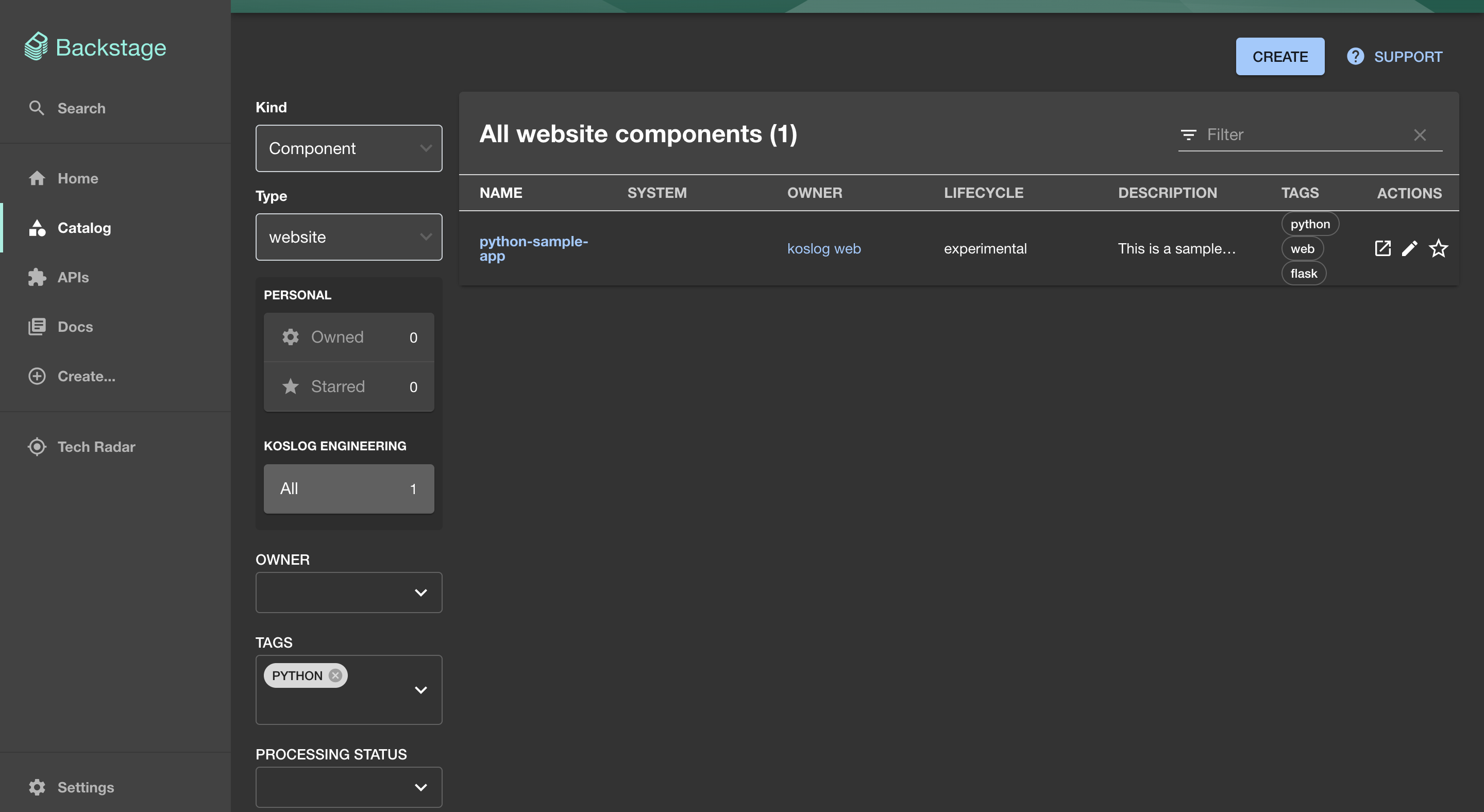Screen dimensions: 1484x812
Task: Expand the Type website dropdown
Action: click(348, 236)
